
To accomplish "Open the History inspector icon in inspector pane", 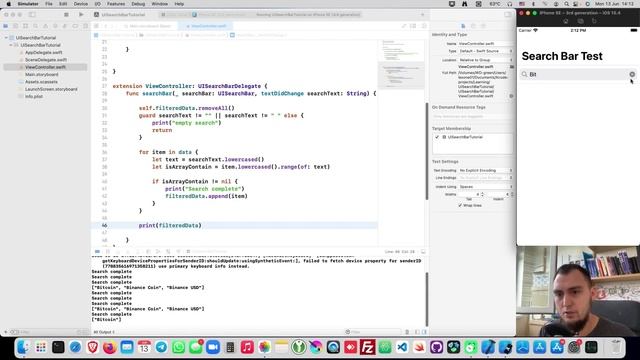I will (x=473, y=26).
